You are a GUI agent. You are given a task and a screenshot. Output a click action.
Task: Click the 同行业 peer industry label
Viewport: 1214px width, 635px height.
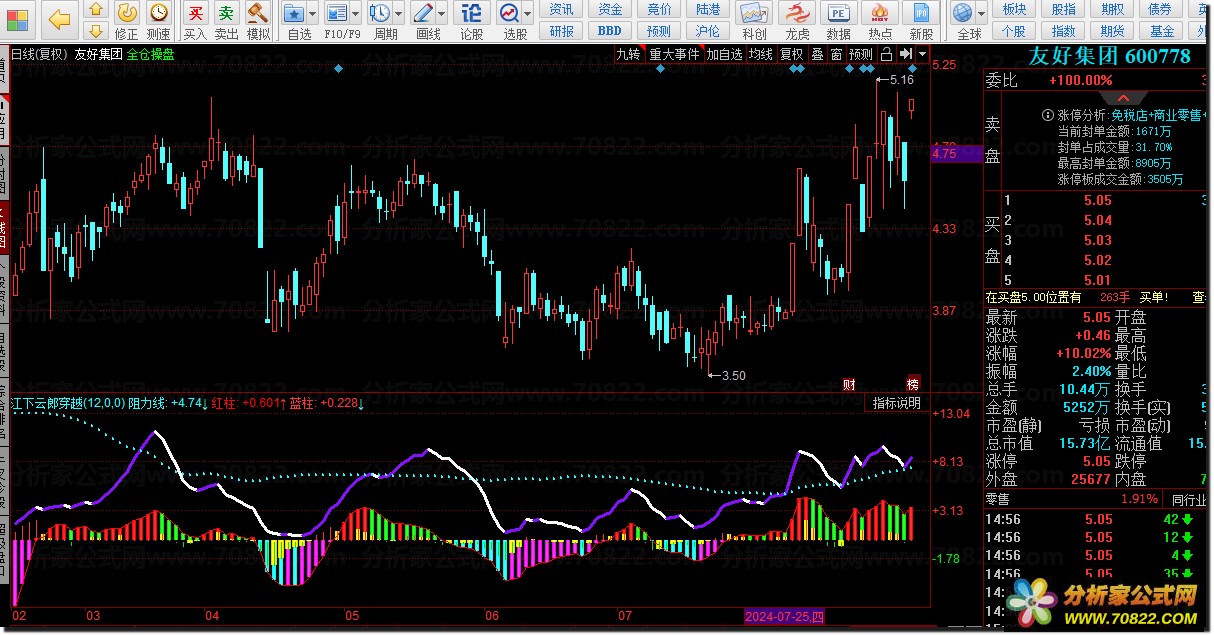click(1189, 498)
